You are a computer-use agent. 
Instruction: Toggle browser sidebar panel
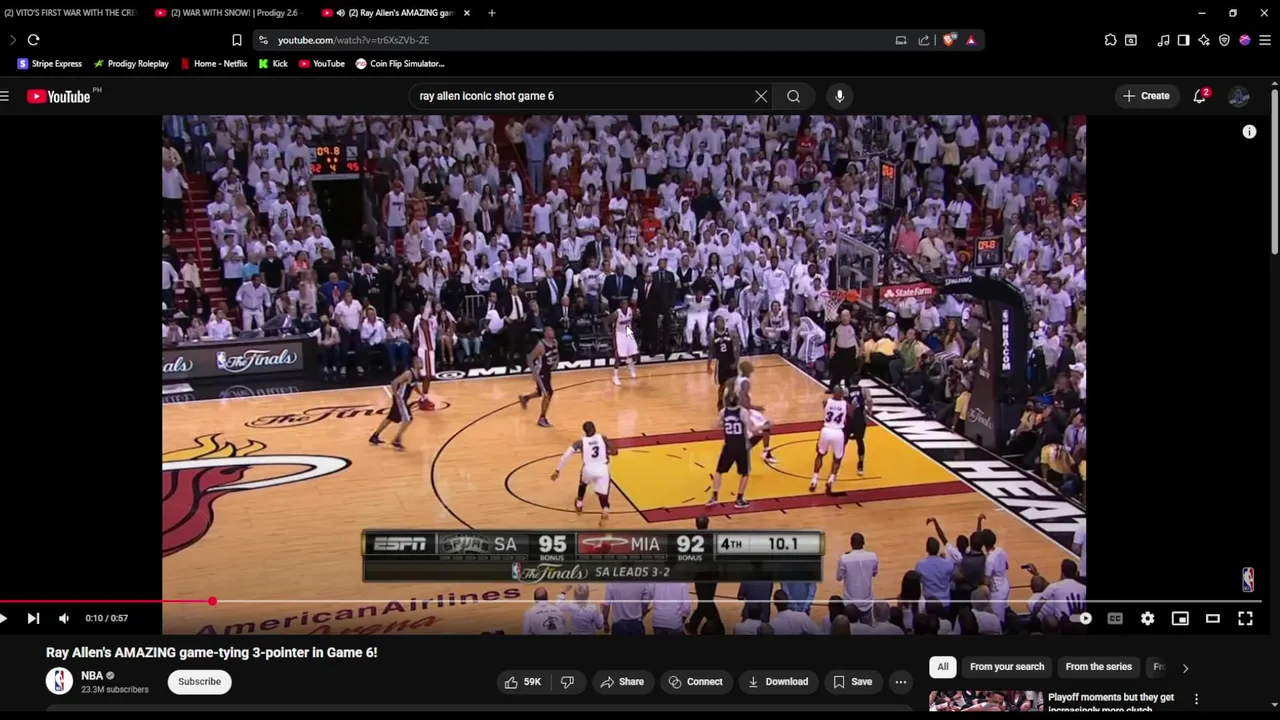click(1183, 40)
